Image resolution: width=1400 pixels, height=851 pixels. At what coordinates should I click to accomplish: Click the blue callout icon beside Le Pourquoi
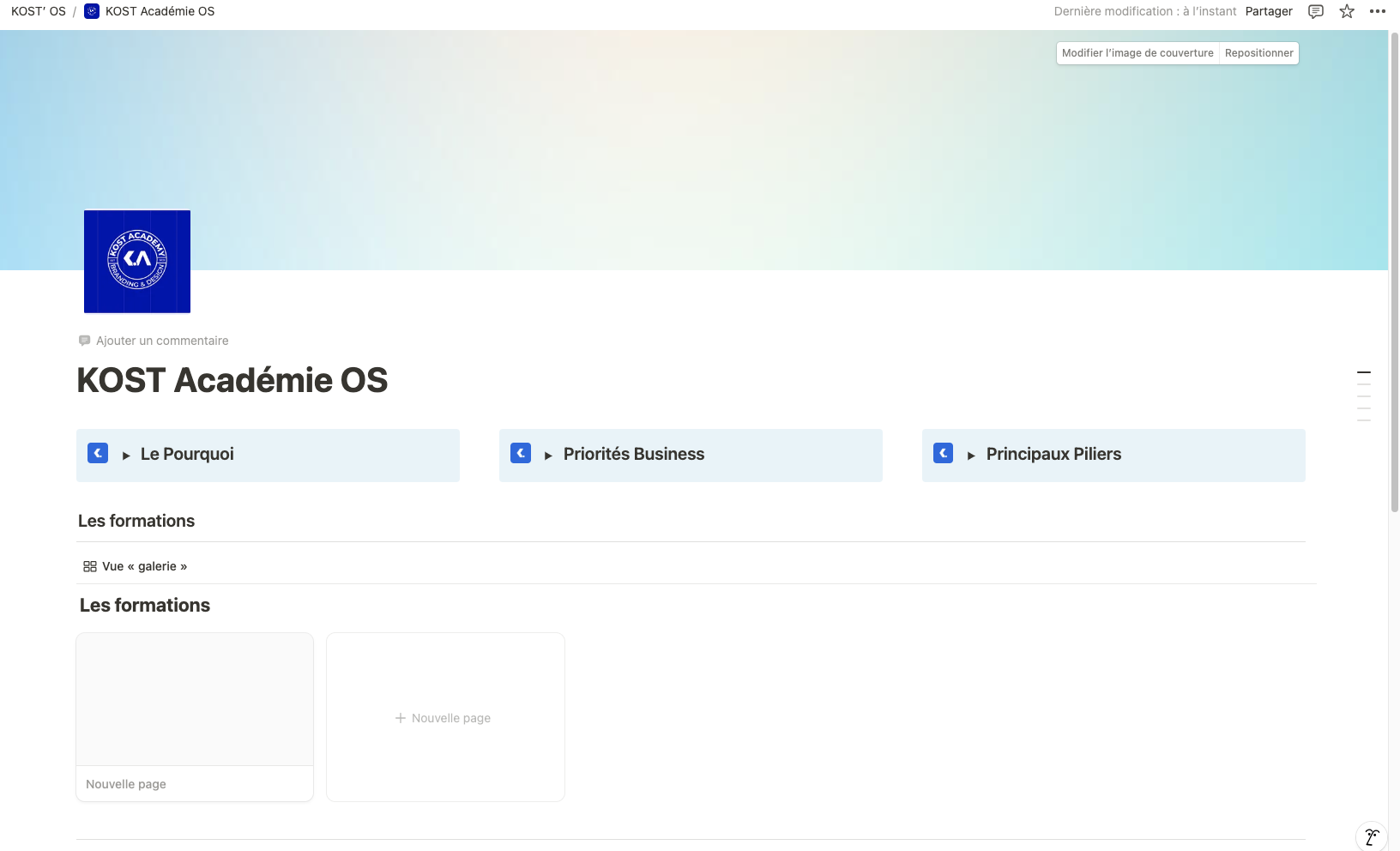tap(98, 453)
